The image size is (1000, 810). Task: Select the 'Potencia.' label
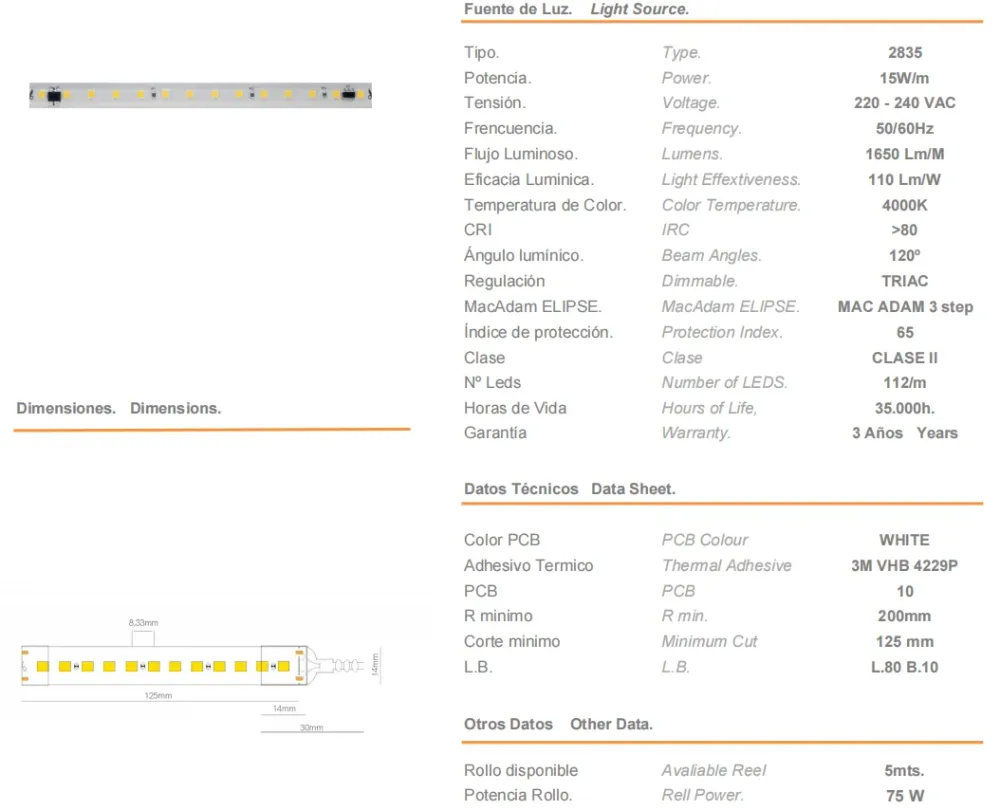click(497, 78)
